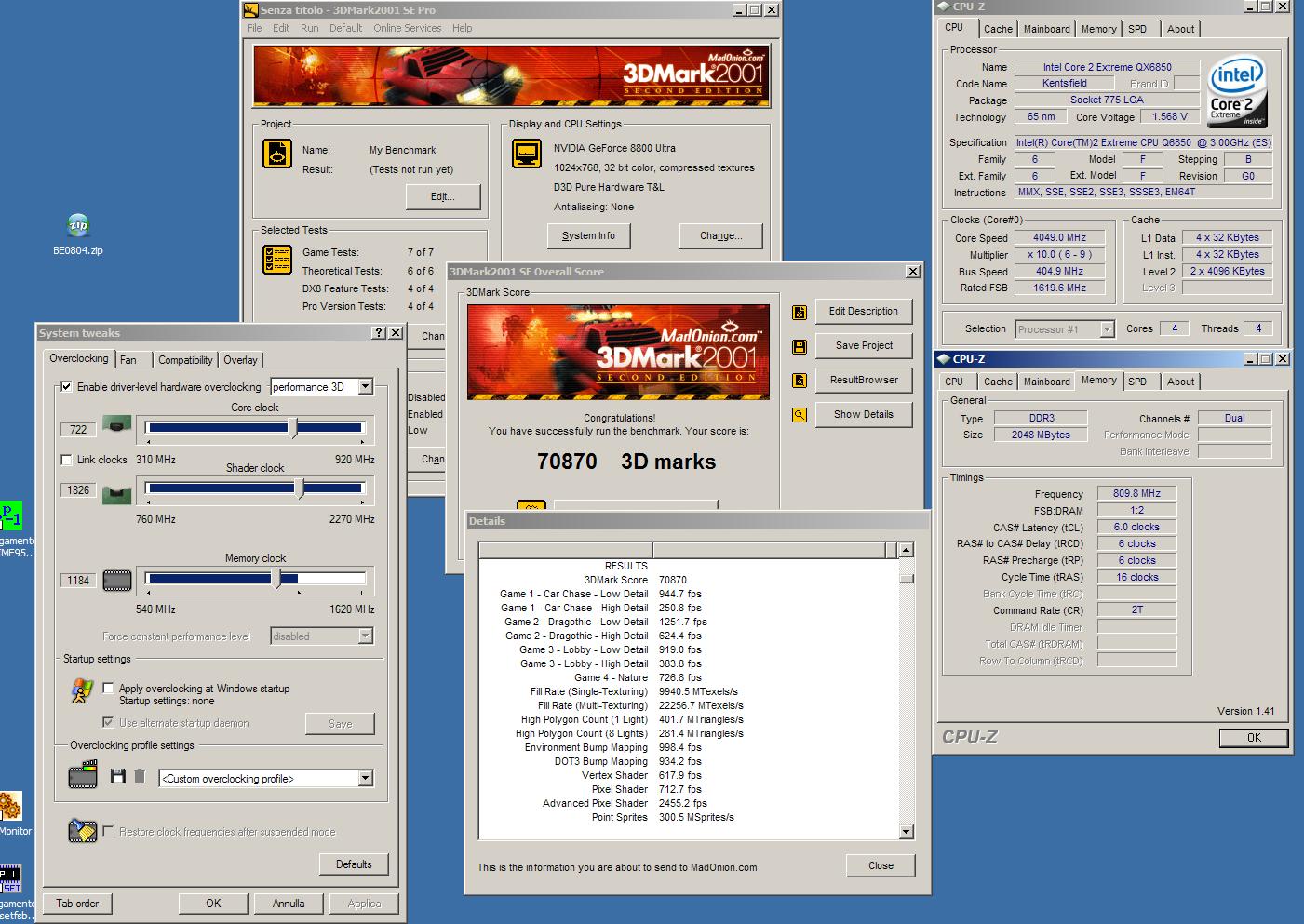
Task: Click the shader clock chip icon
Action: (x=116, y=493)
